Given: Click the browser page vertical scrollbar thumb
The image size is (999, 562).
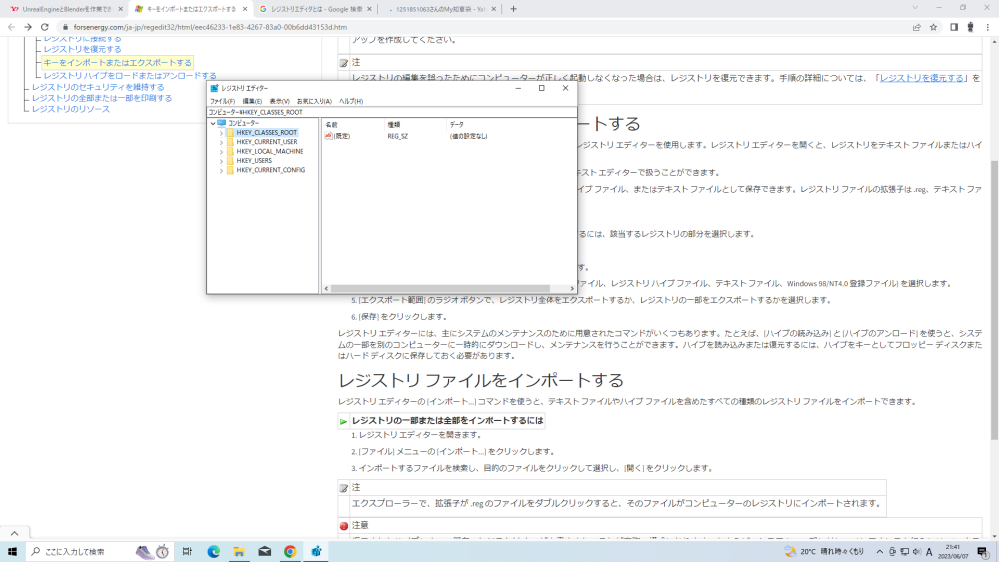Looking at the screenshot, I should [994, 299].
